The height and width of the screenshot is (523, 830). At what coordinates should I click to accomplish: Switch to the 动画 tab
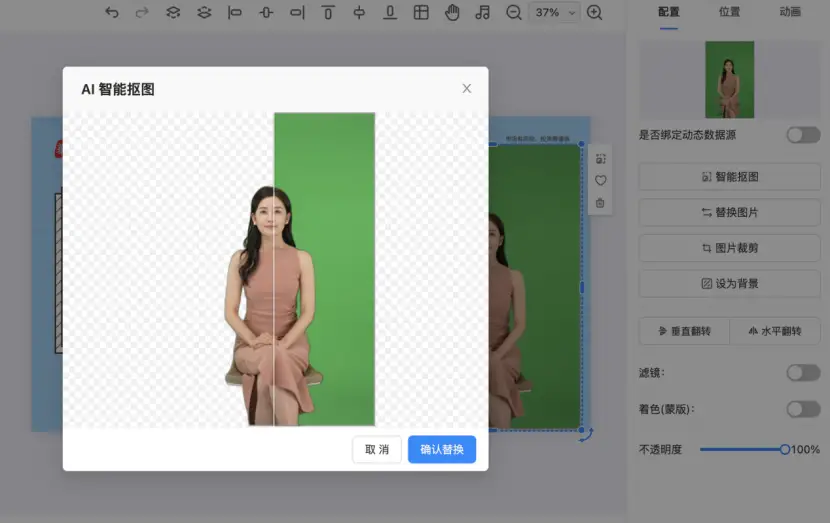point(790,12)
